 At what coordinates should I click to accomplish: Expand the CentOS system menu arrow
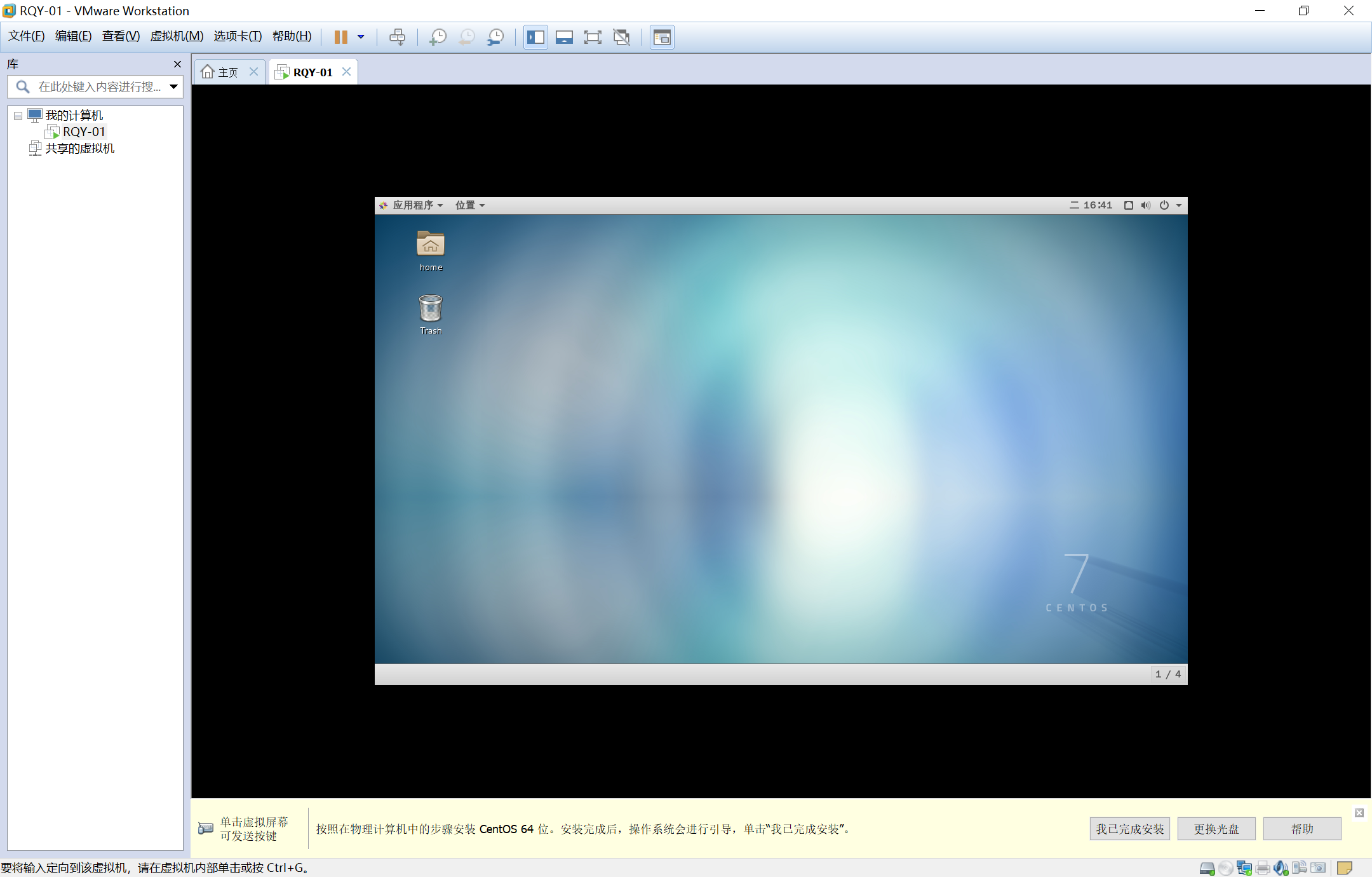(x=1179, y=205)
